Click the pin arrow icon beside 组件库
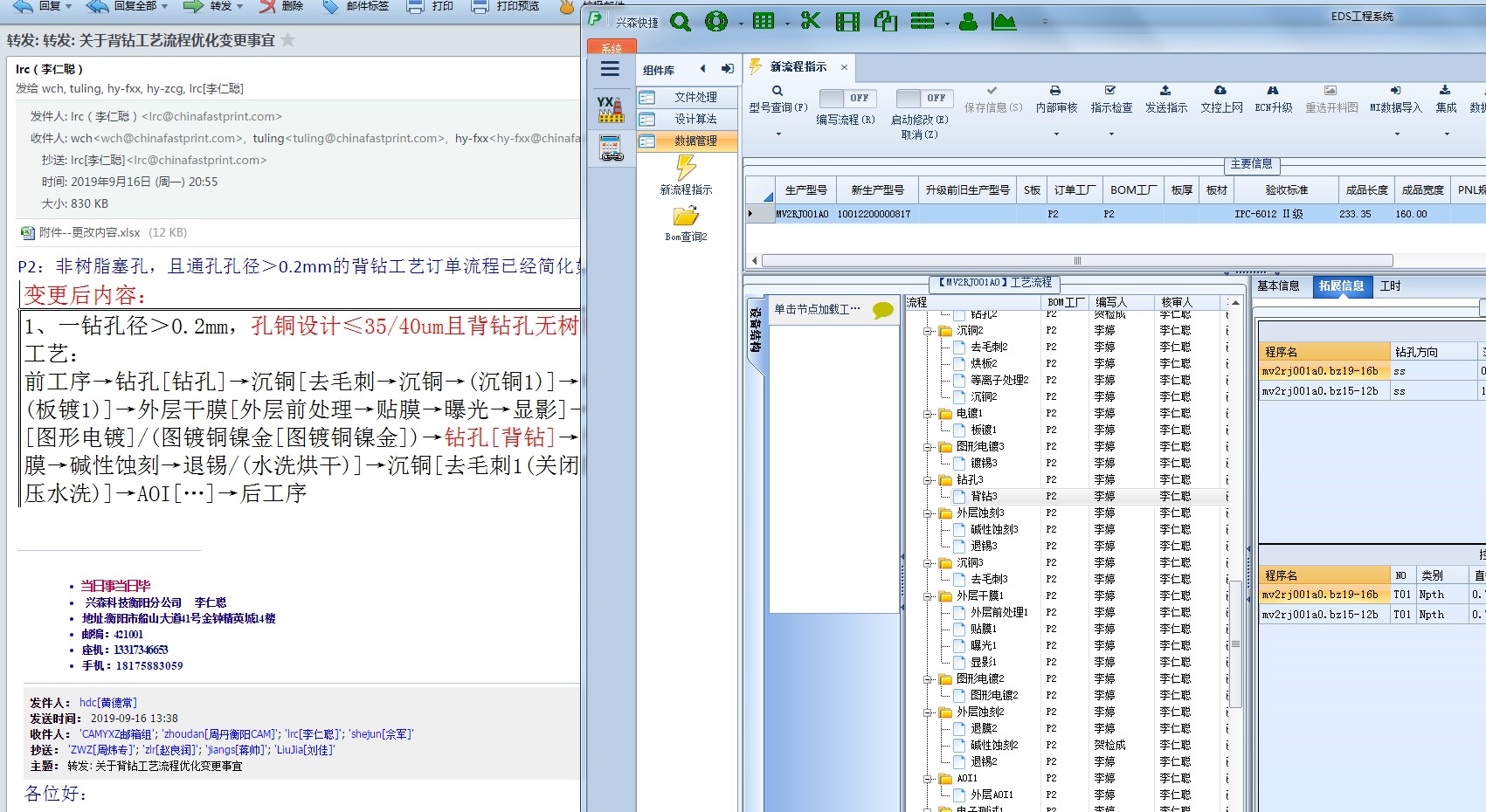The height and width of the screenshot is (812, 1486). [x=727, y=69]
